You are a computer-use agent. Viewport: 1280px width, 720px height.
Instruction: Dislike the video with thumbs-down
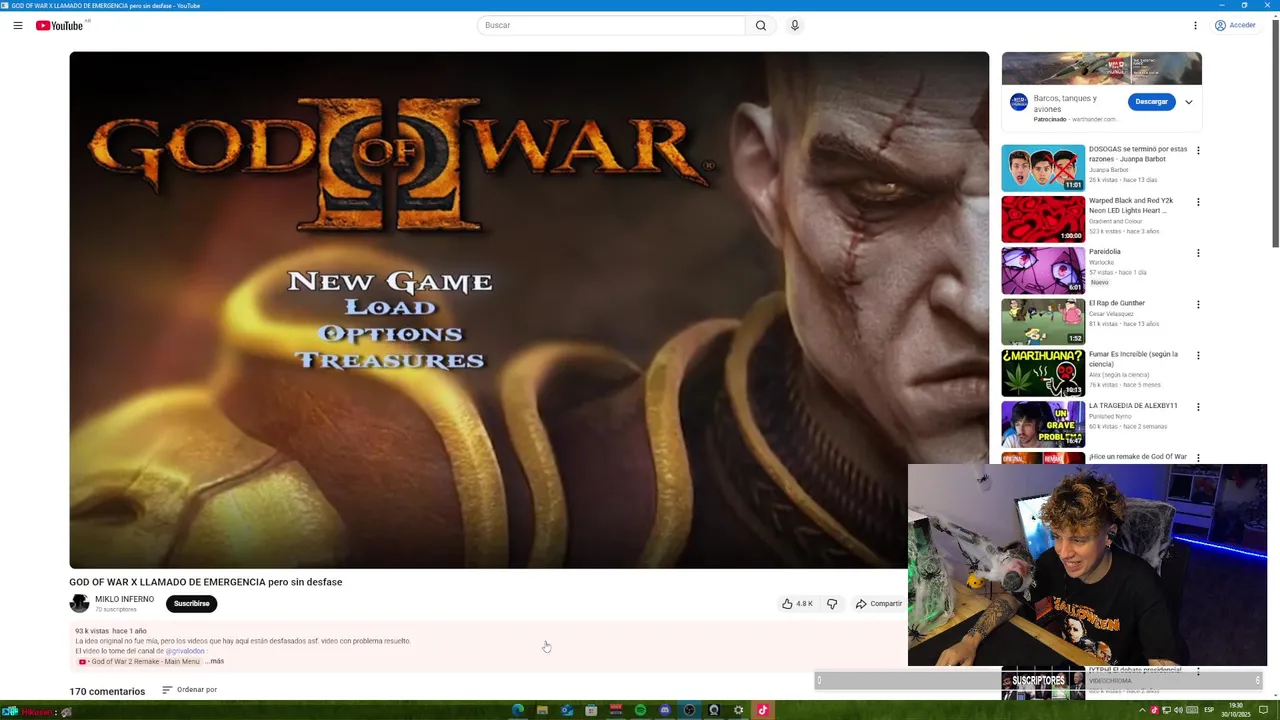coord(832,604)
